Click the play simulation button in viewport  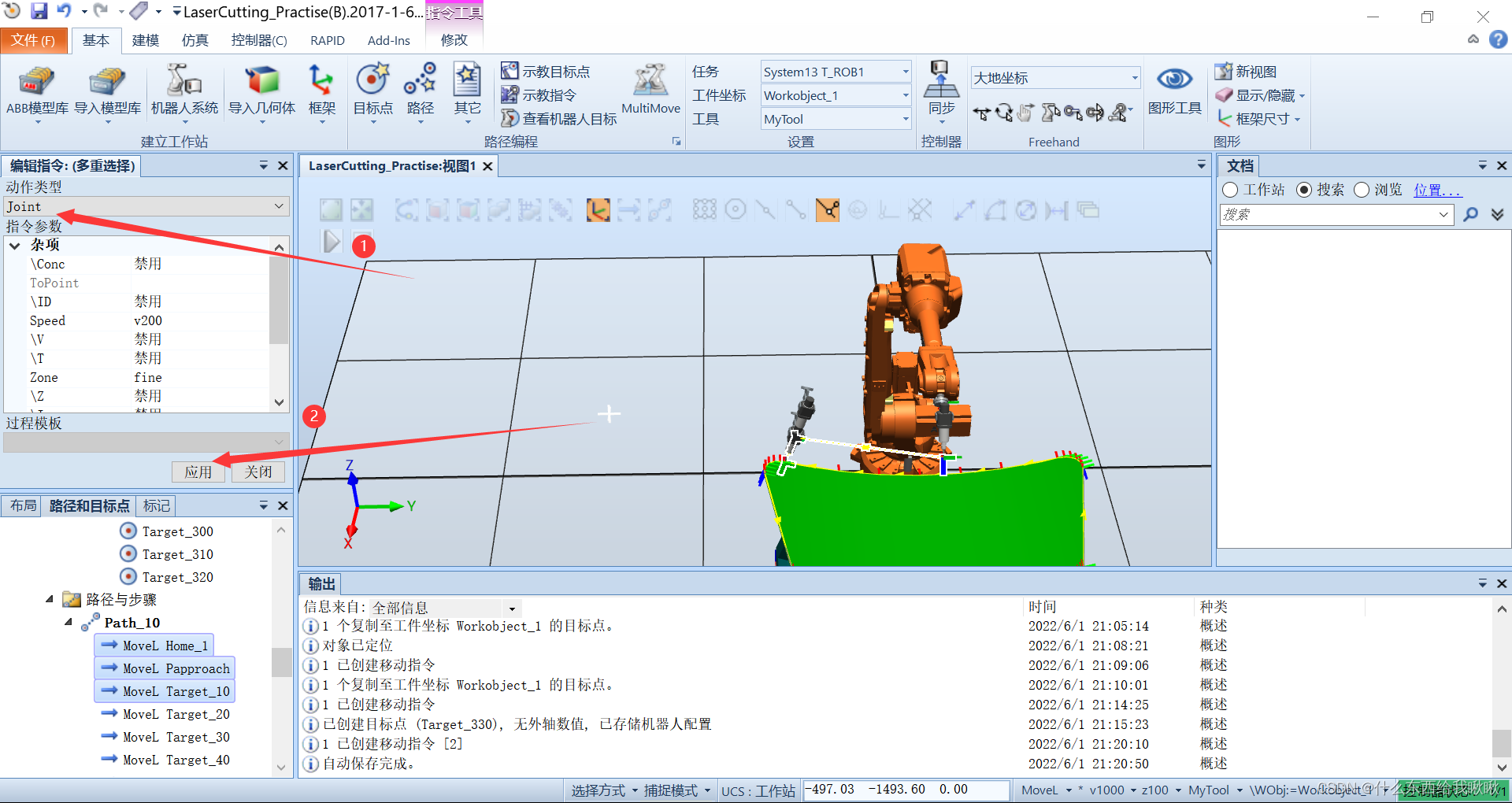tap(332, 241)
